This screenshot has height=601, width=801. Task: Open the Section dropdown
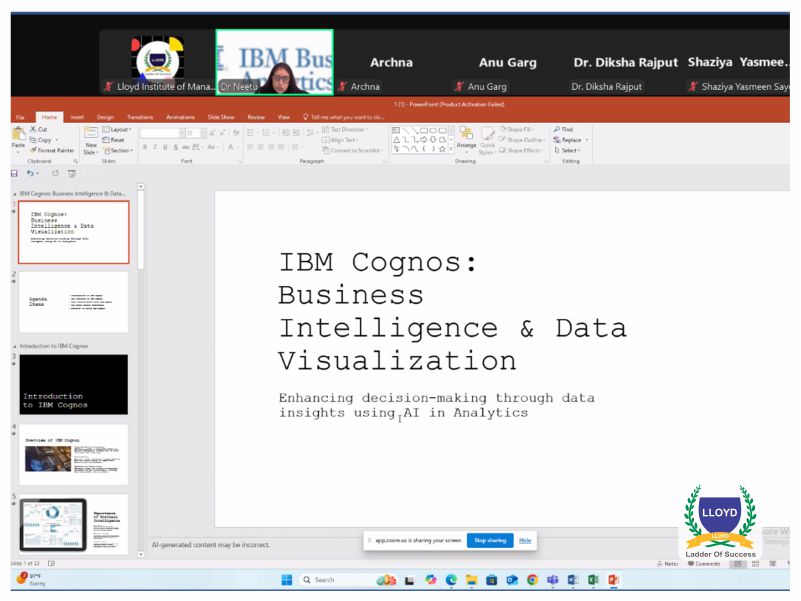[x=118, y=150]
